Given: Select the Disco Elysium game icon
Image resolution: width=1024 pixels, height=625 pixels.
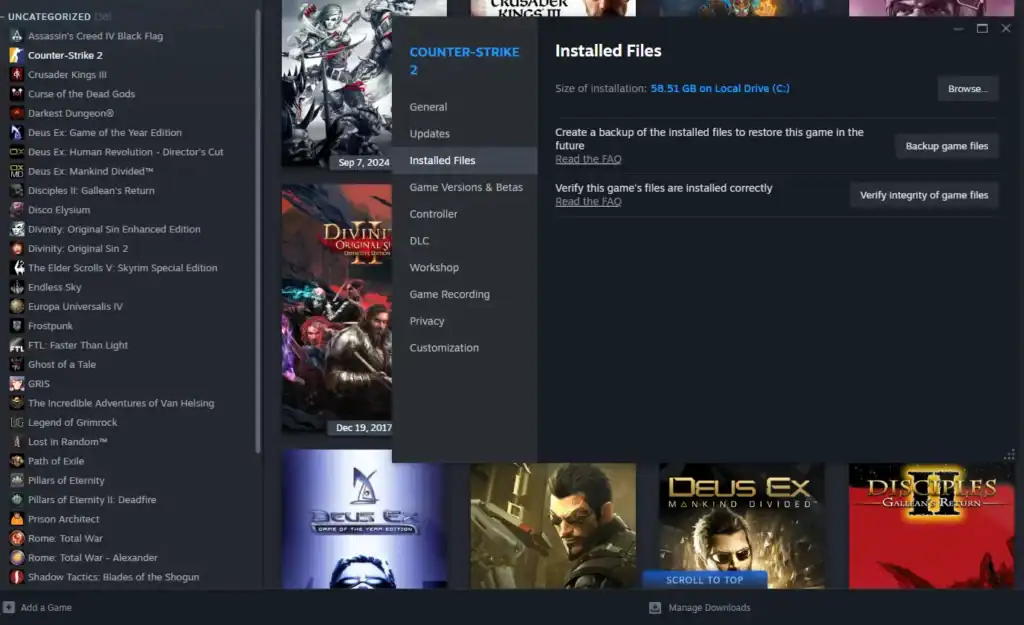Looking at the screenshot, I should click(x=15, y=208).
